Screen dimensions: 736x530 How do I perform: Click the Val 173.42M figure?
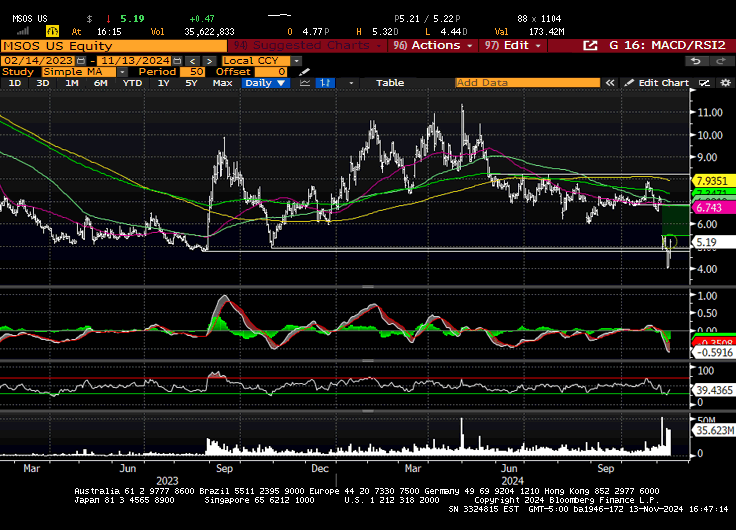pyautogui.click(x=546, y=32)
